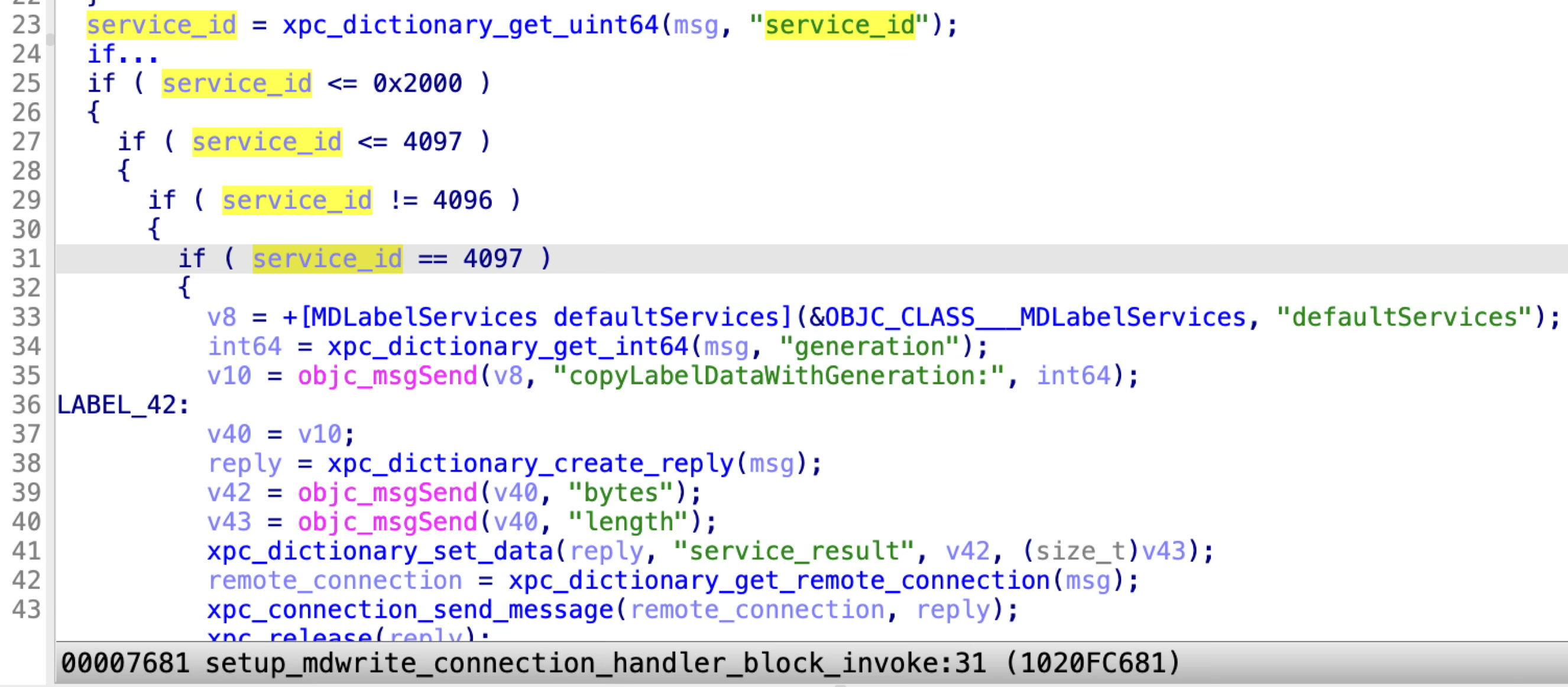Image resolution: width=1568 pixels, height=687 pixels.
Task: Click setup_mdwrite_connection_handler_block_invoke:31 in status bar
Action: point(595,663)
